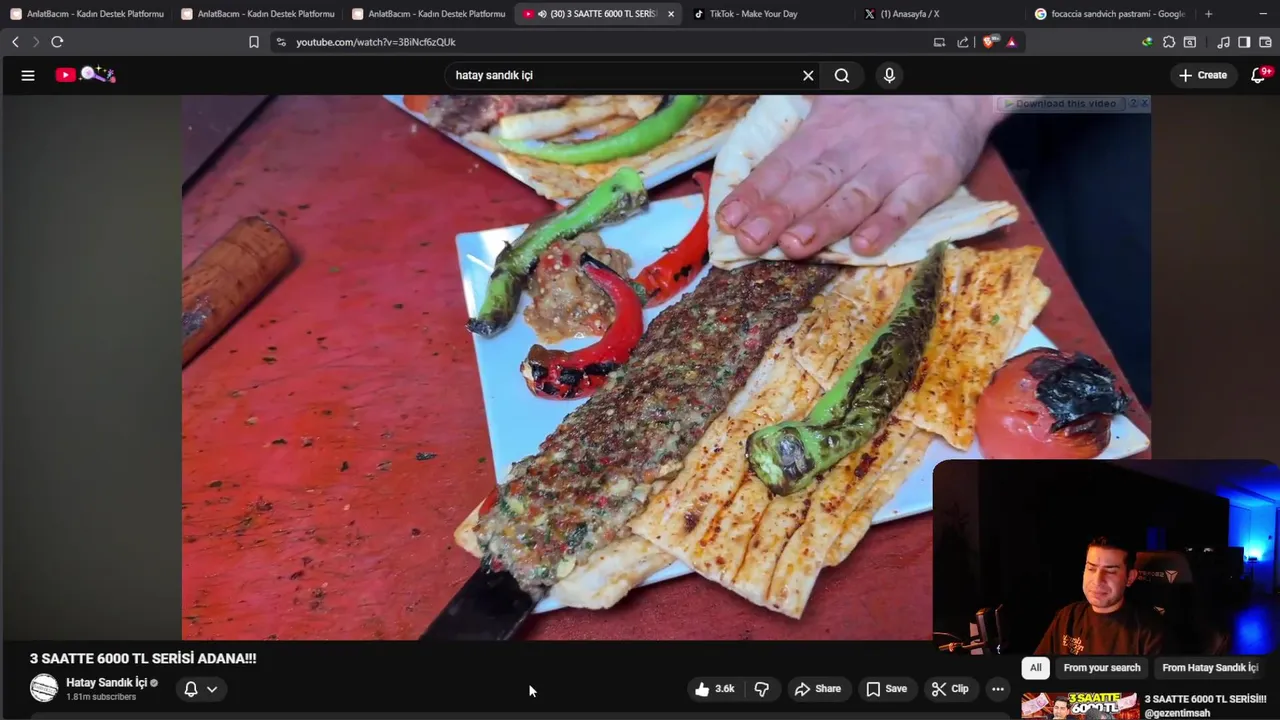Open media playlist music note icon
1280x720 pixels.
[x=1223, y=42]
